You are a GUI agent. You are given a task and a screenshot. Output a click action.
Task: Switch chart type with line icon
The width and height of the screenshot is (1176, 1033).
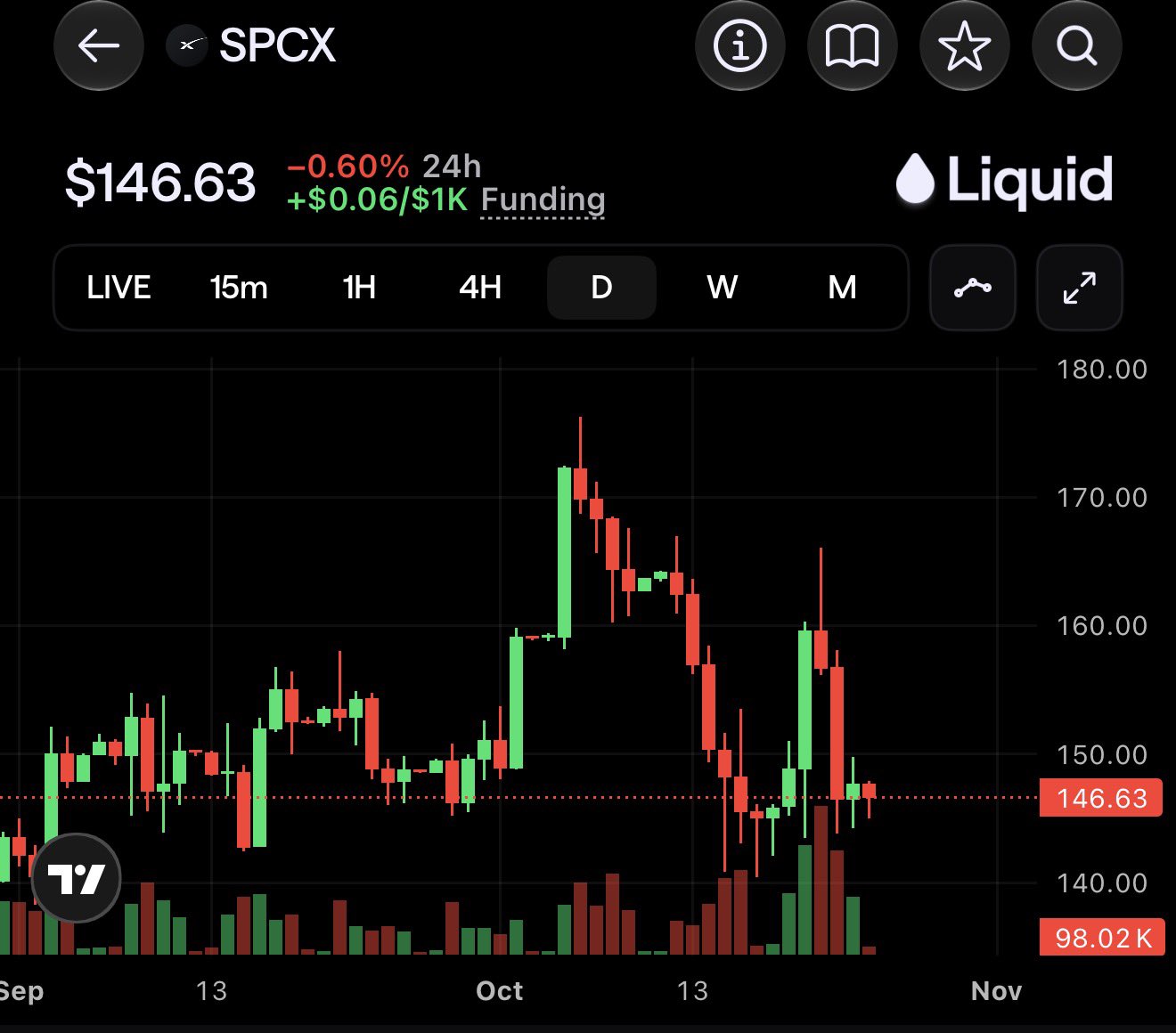(x=973, y=288)
